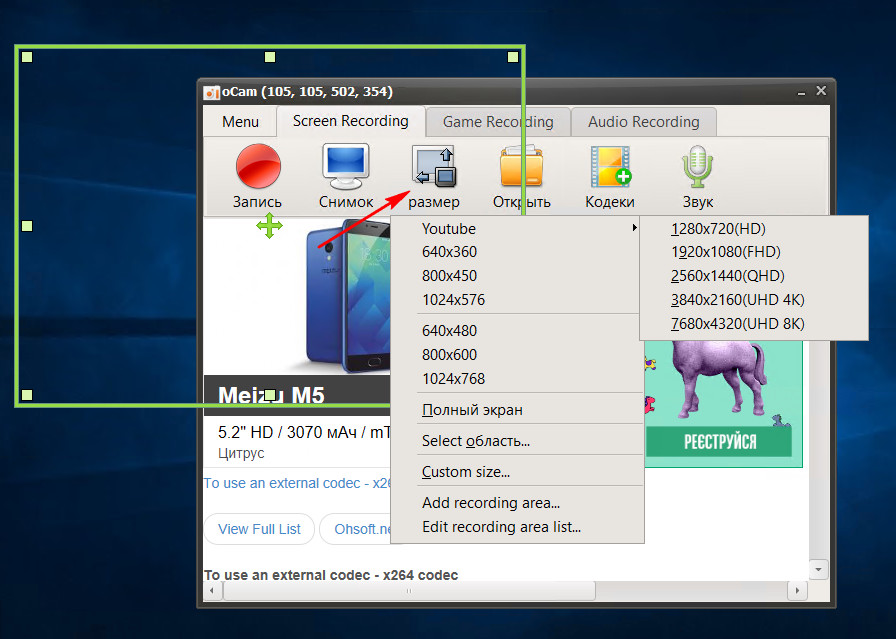Click the top-middle recording frame handle
The height and width of the screenshot is (639, 896).
click(x=270, y=57)
